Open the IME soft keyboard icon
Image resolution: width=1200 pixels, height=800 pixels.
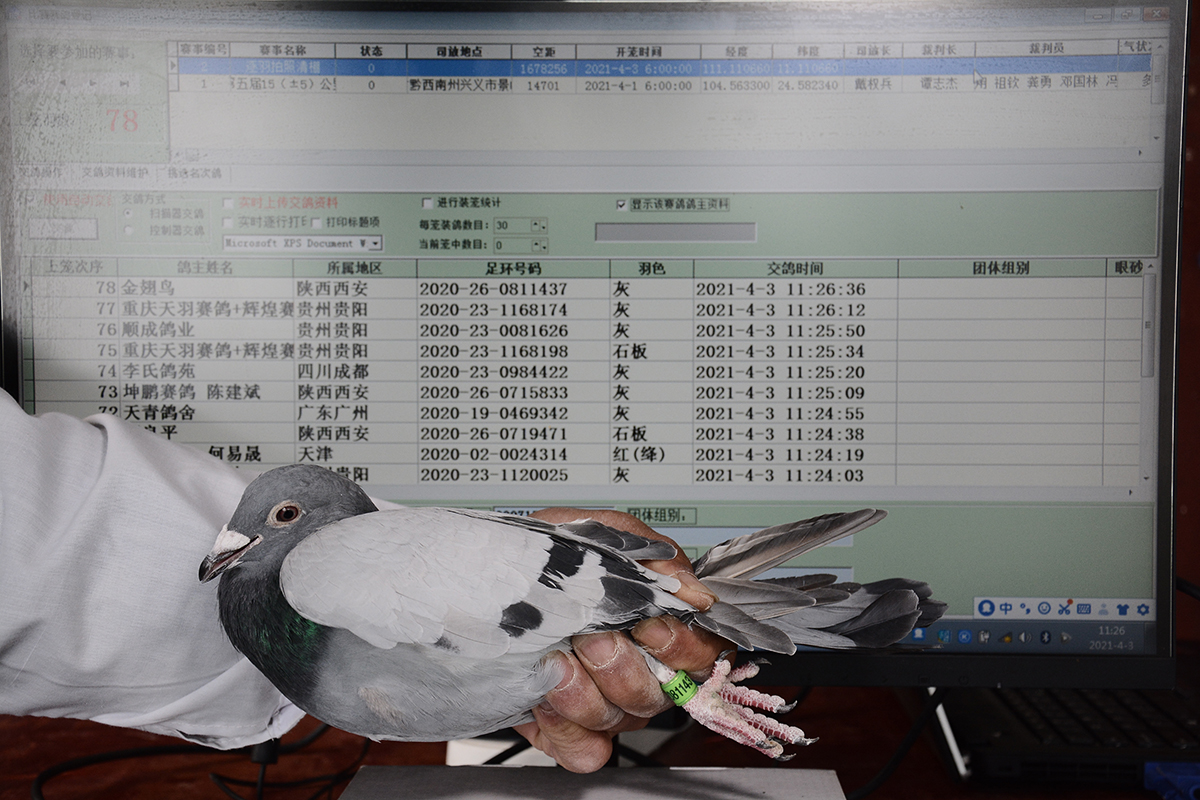[1084, 608]
